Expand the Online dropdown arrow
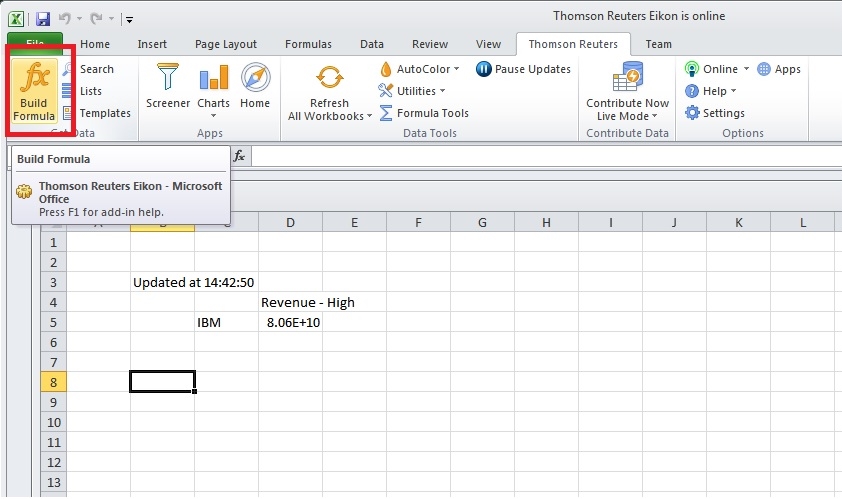Viewport: 842px width, 499px height. [746, 69]
